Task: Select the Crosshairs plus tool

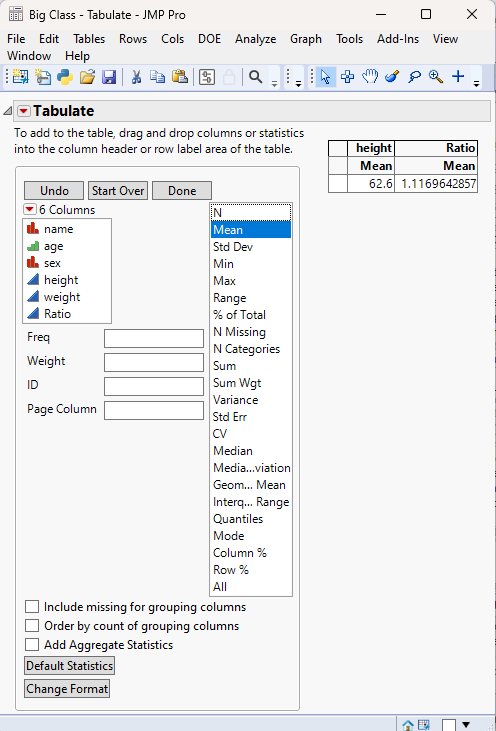Action: point(458,77)
